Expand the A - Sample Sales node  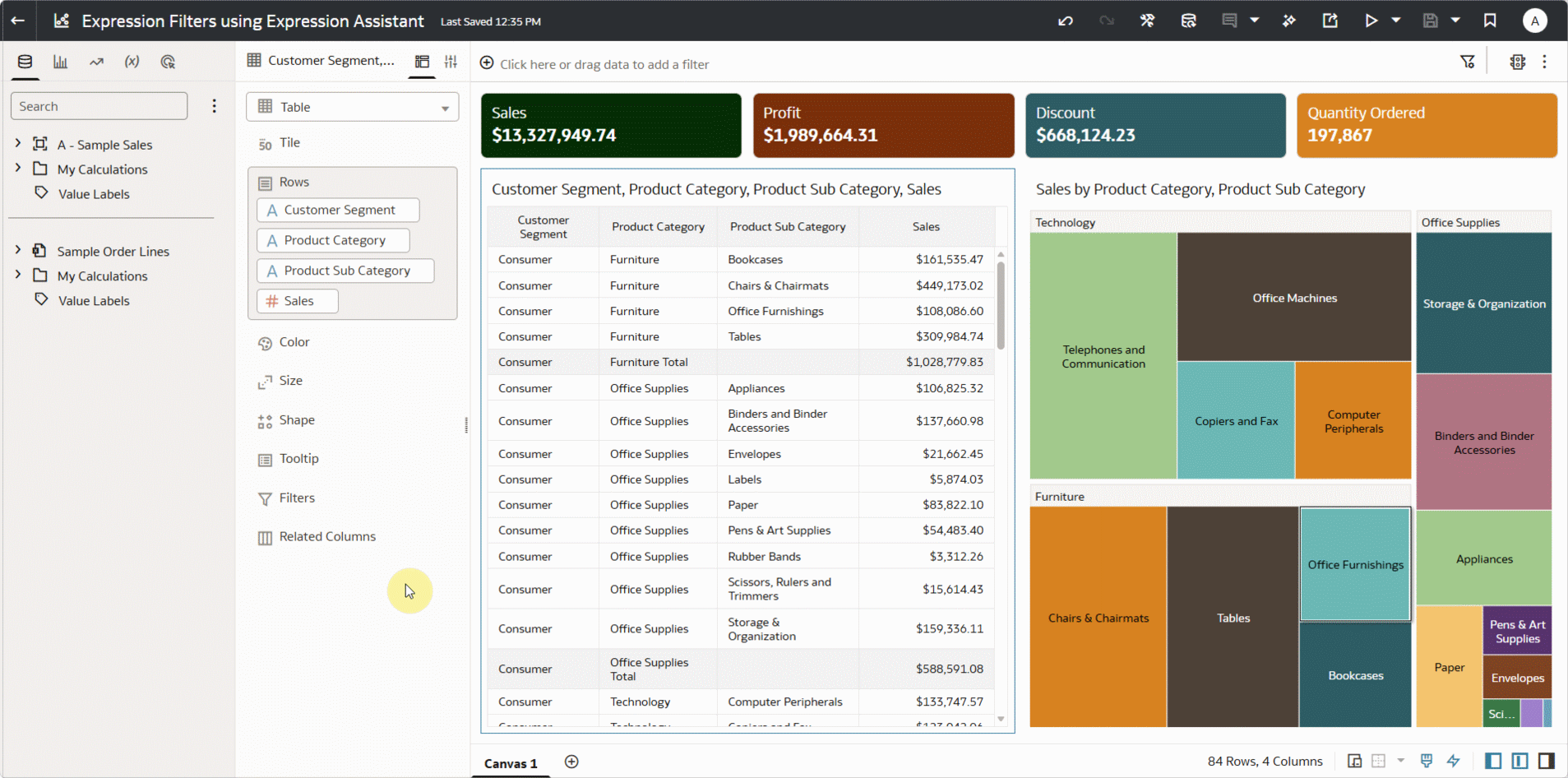[18, 143]
